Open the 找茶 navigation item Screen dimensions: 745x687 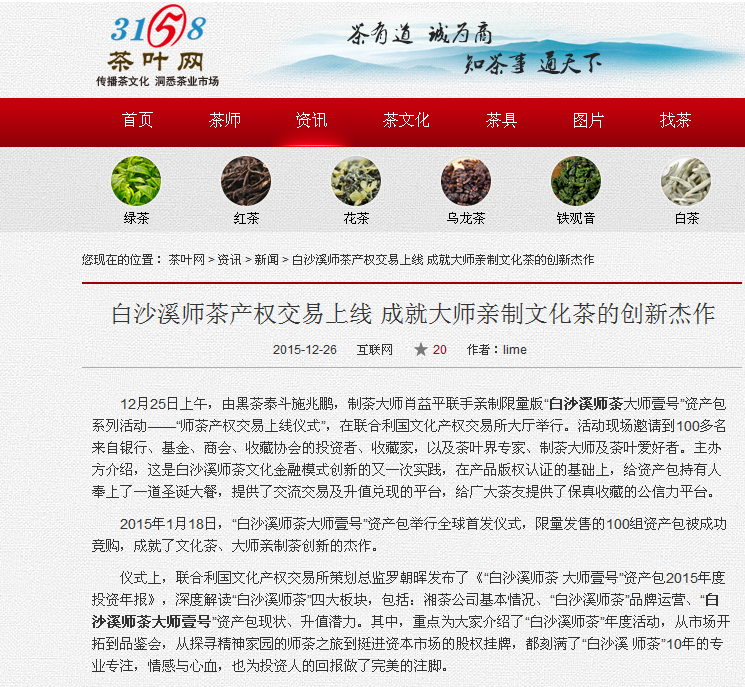point(675,120)
